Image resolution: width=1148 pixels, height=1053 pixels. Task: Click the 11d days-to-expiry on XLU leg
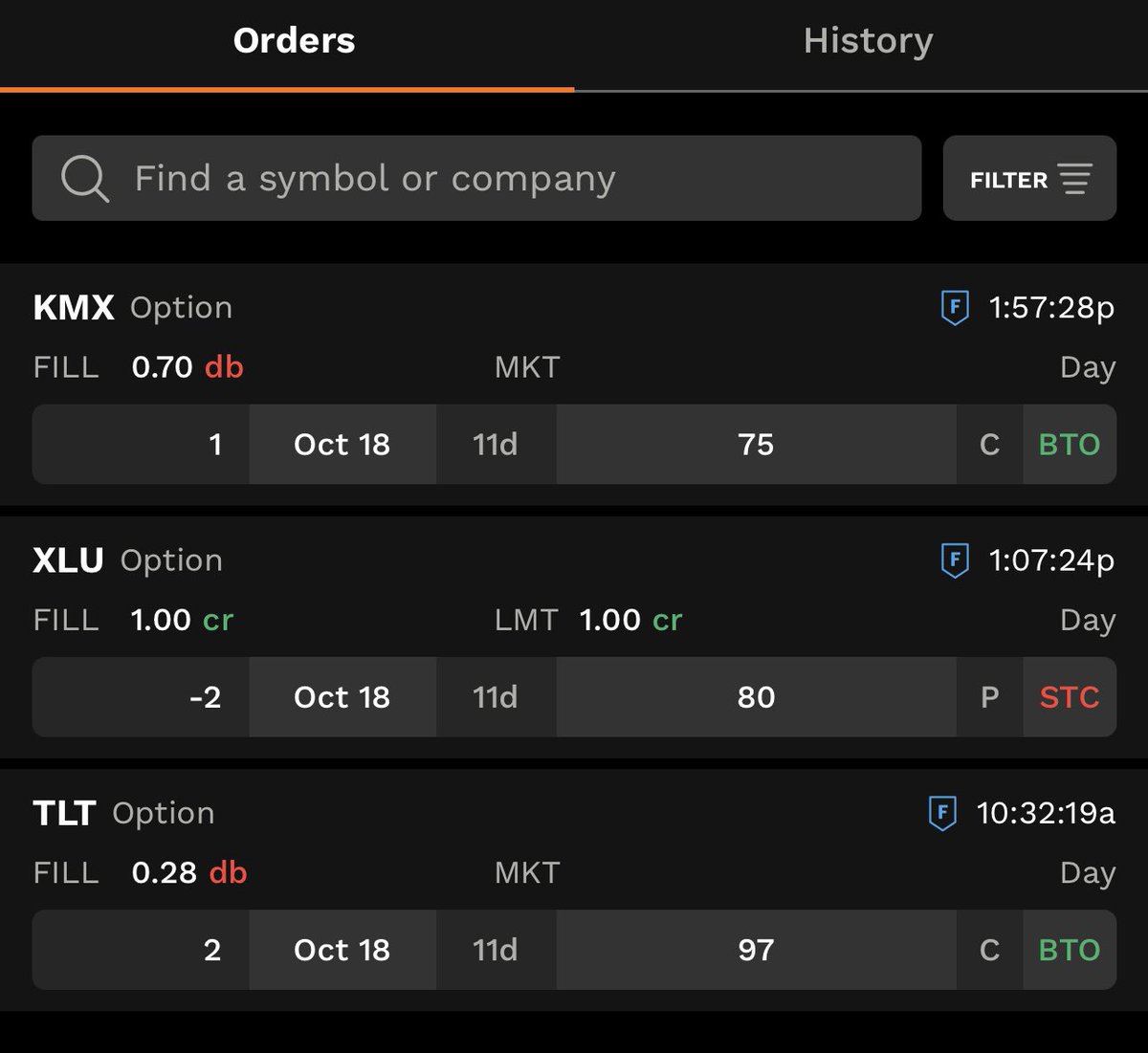pos(496,697)
